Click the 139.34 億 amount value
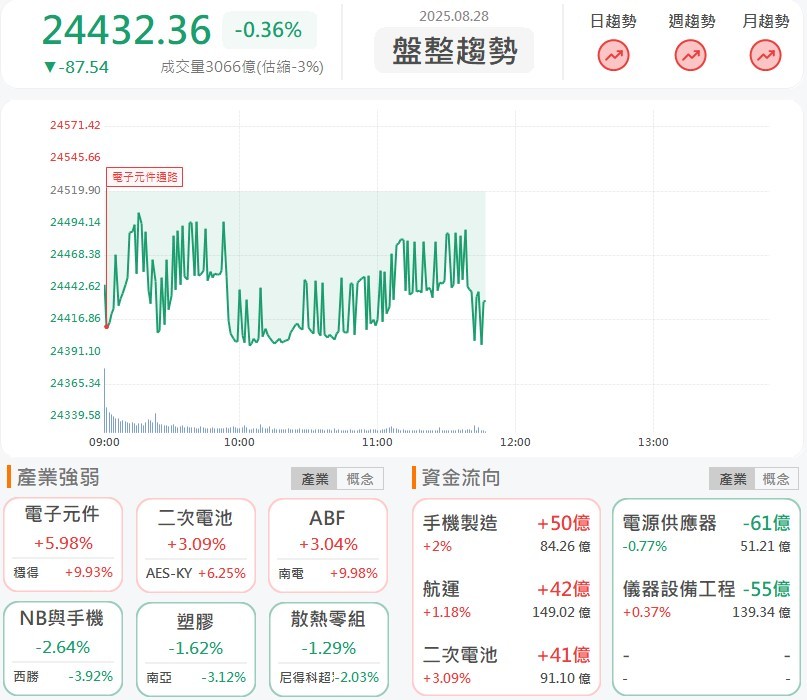Viewport: 807px width, 700px height. pos(761,612)
